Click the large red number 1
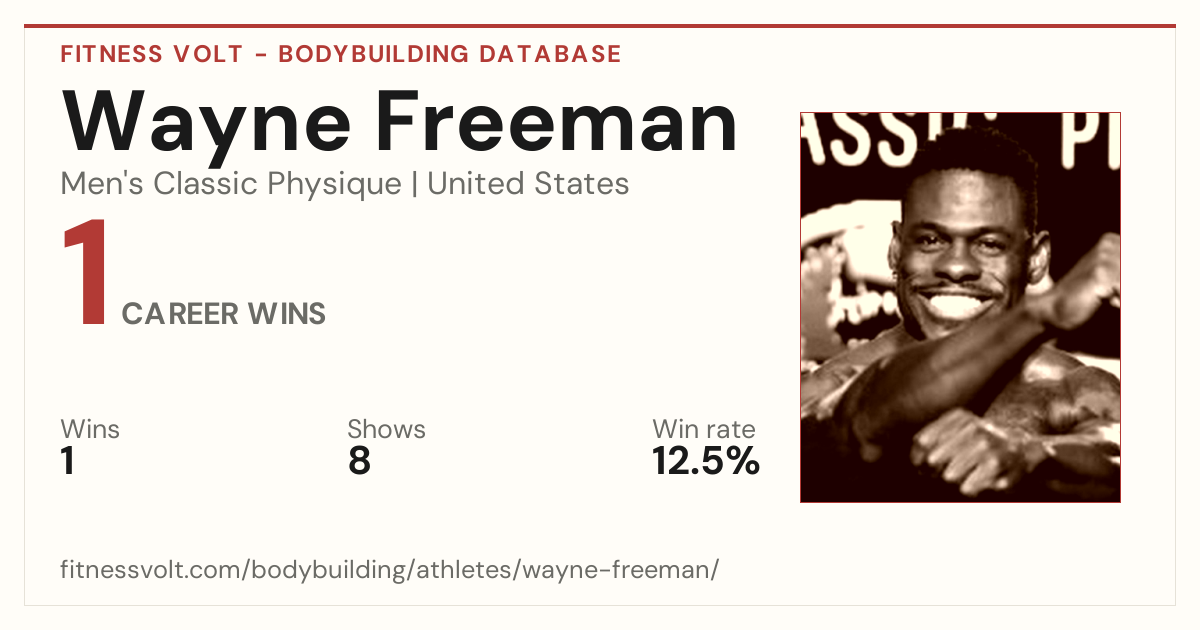This screenshot has width=1200, height=630. [85, 274]
